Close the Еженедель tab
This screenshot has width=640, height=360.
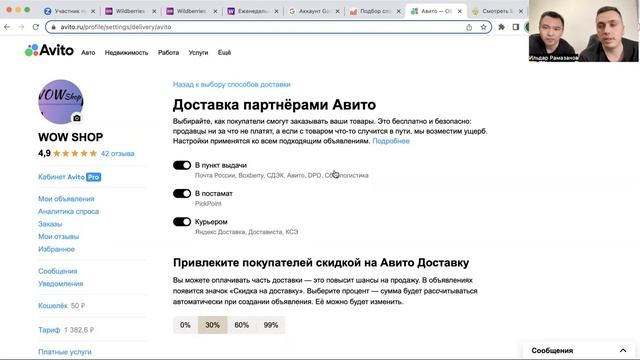tap(276, 11)
